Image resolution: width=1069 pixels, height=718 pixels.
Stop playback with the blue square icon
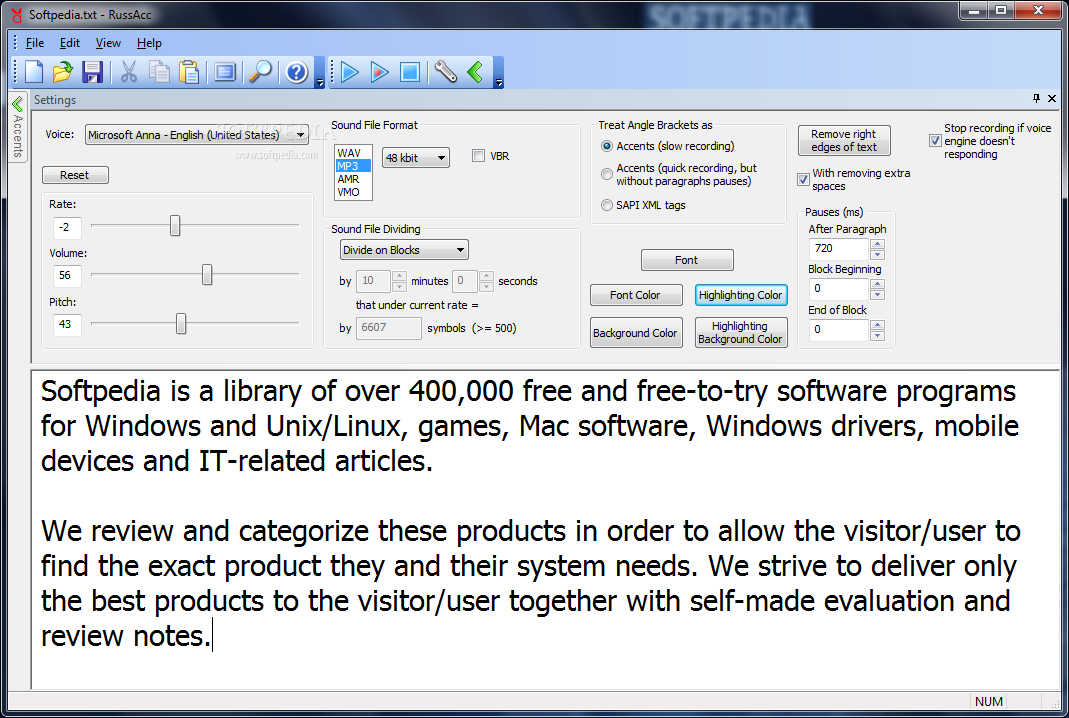tap(410, 72)
